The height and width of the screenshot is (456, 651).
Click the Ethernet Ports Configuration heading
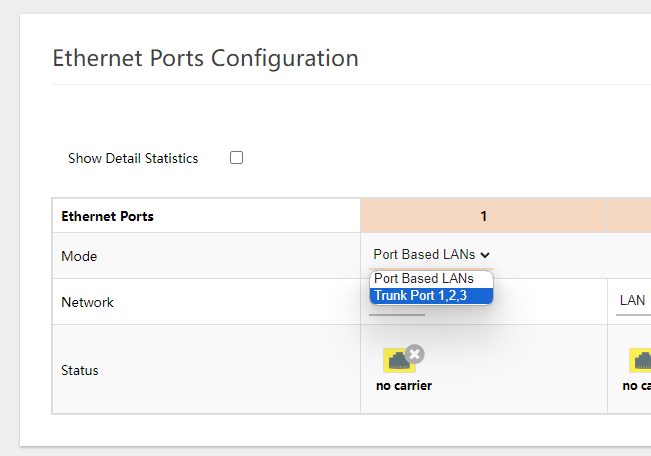(x=205, y=58)
